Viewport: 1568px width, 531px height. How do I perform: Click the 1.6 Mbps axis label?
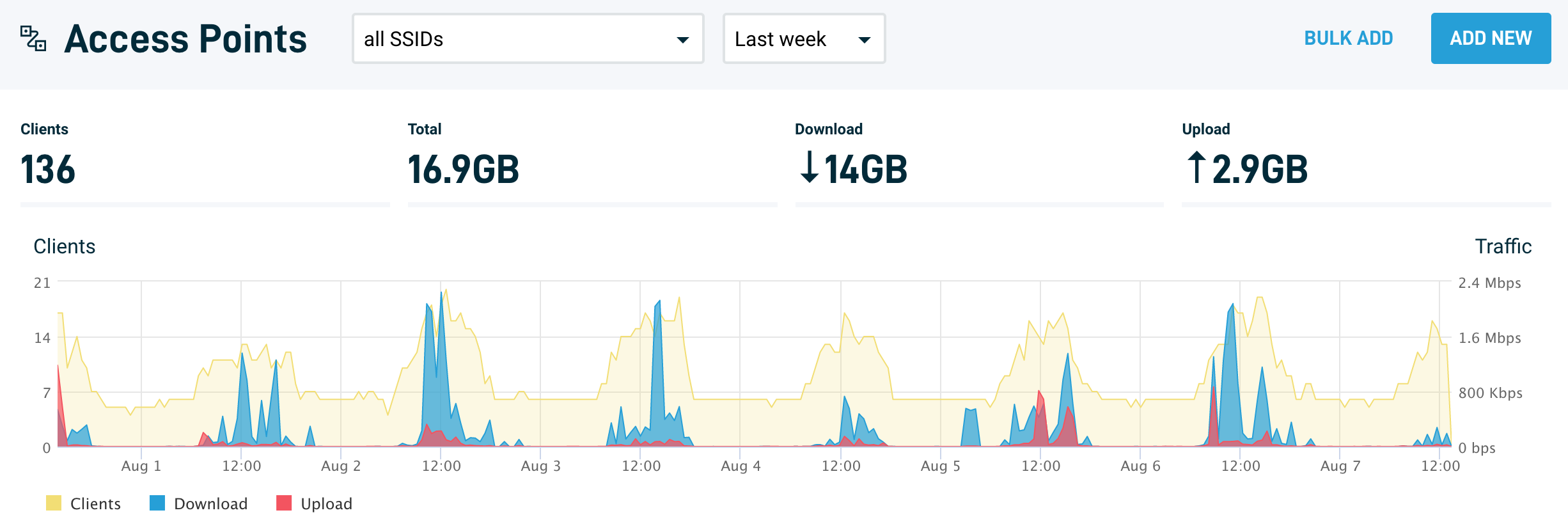pos(1489,338)
